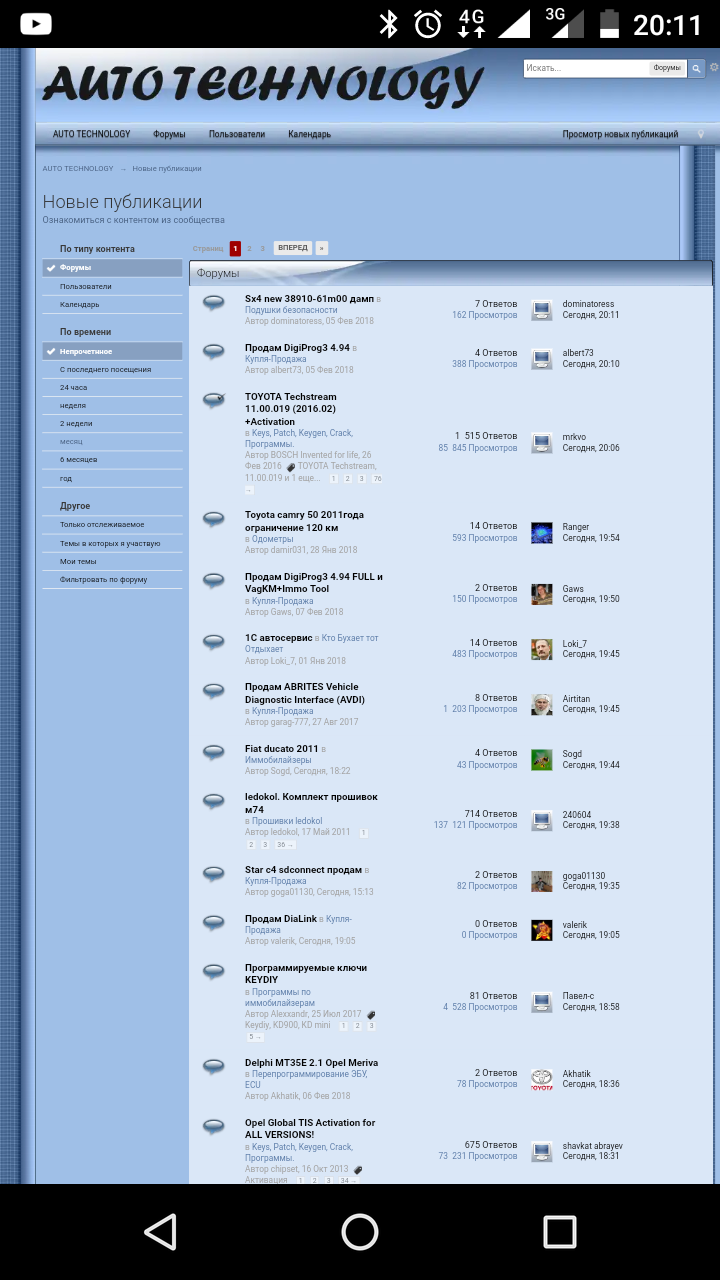Viewport: 720px width, 1280px height.
Task: Select Пользователи content type filter
Action: pyautogui.click(x=112, y=286)
